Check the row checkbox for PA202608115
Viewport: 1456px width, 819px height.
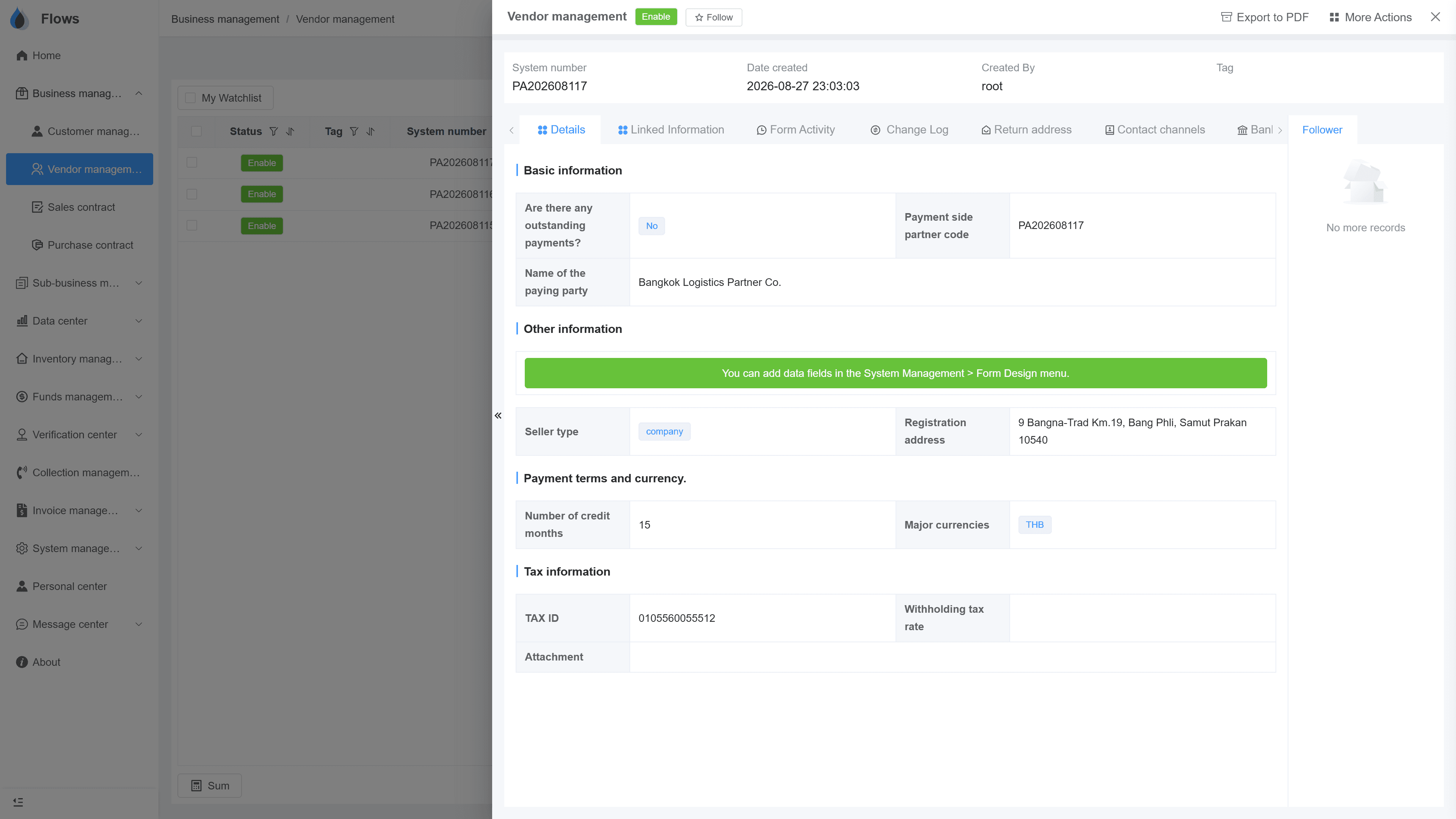pyautogui.click(x=192, y=225)
